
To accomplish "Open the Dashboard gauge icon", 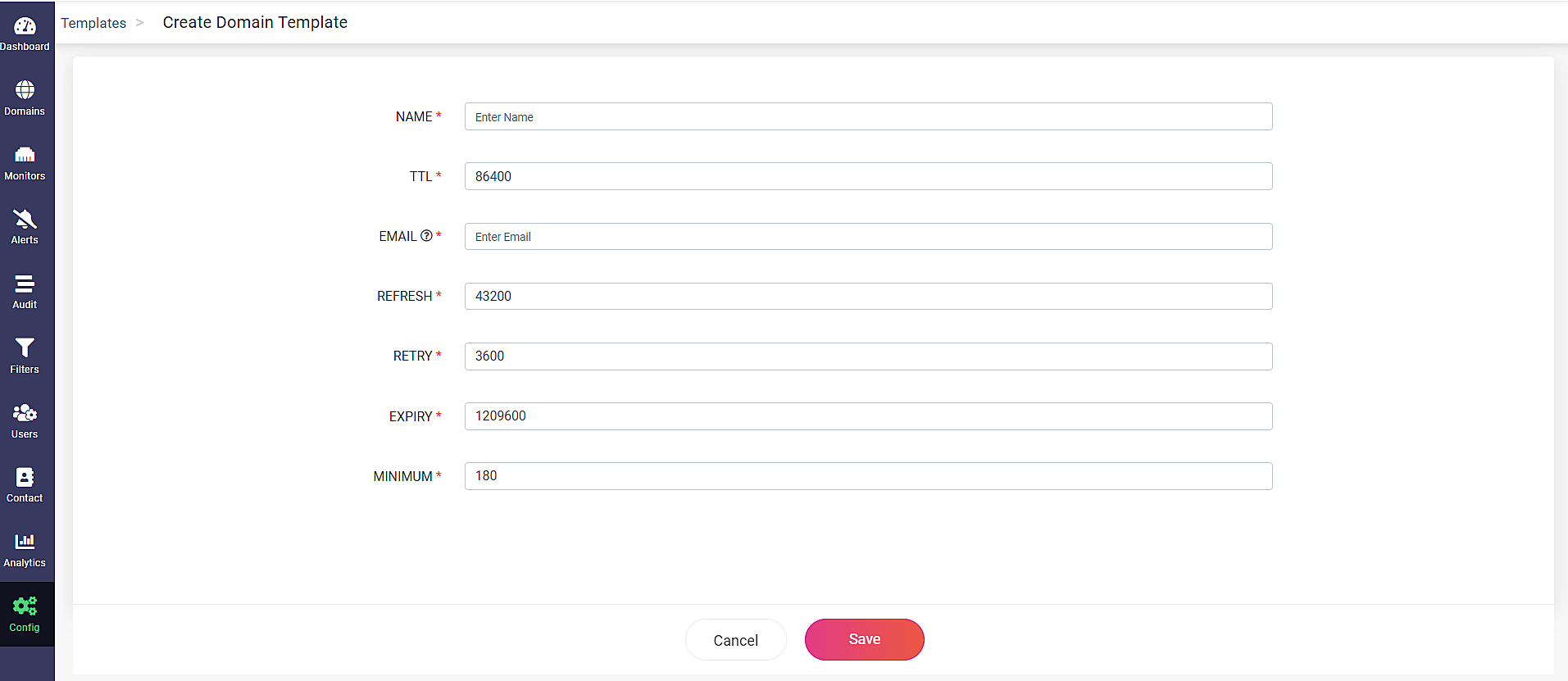I will (x=25, y=27).
